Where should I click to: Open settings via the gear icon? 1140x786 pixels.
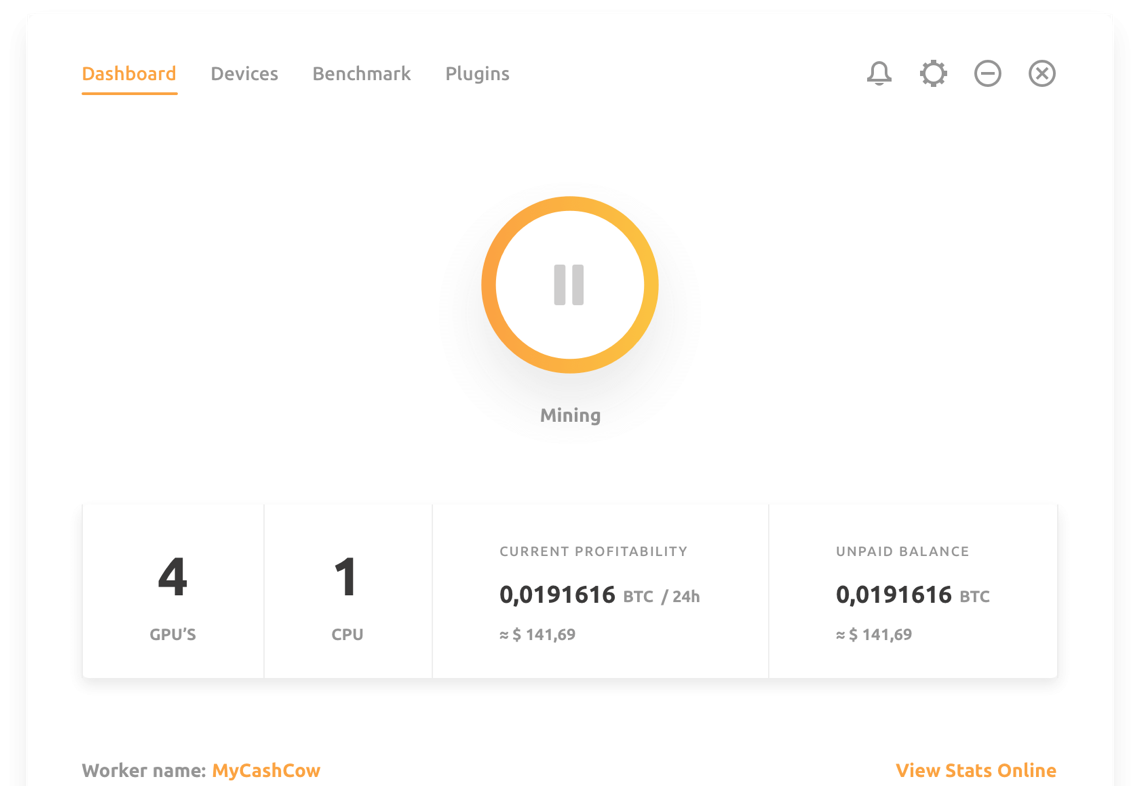click(x=933, y=73)
